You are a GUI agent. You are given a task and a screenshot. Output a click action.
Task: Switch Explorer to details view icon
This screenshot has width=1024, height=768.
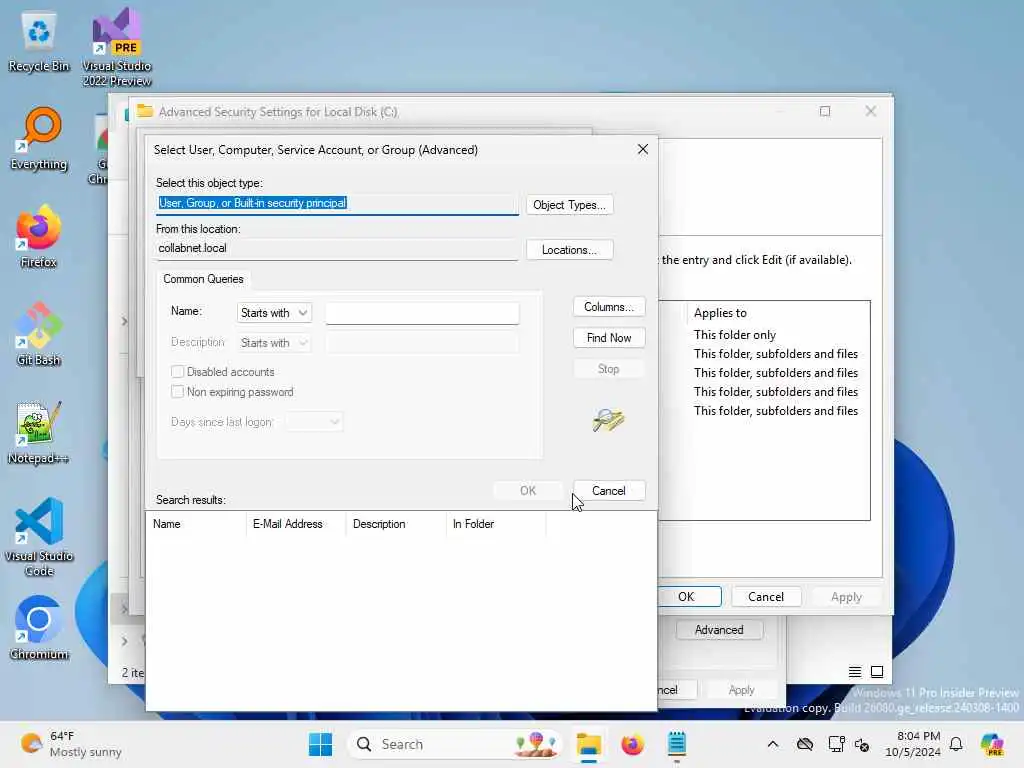tap(854, 672)
